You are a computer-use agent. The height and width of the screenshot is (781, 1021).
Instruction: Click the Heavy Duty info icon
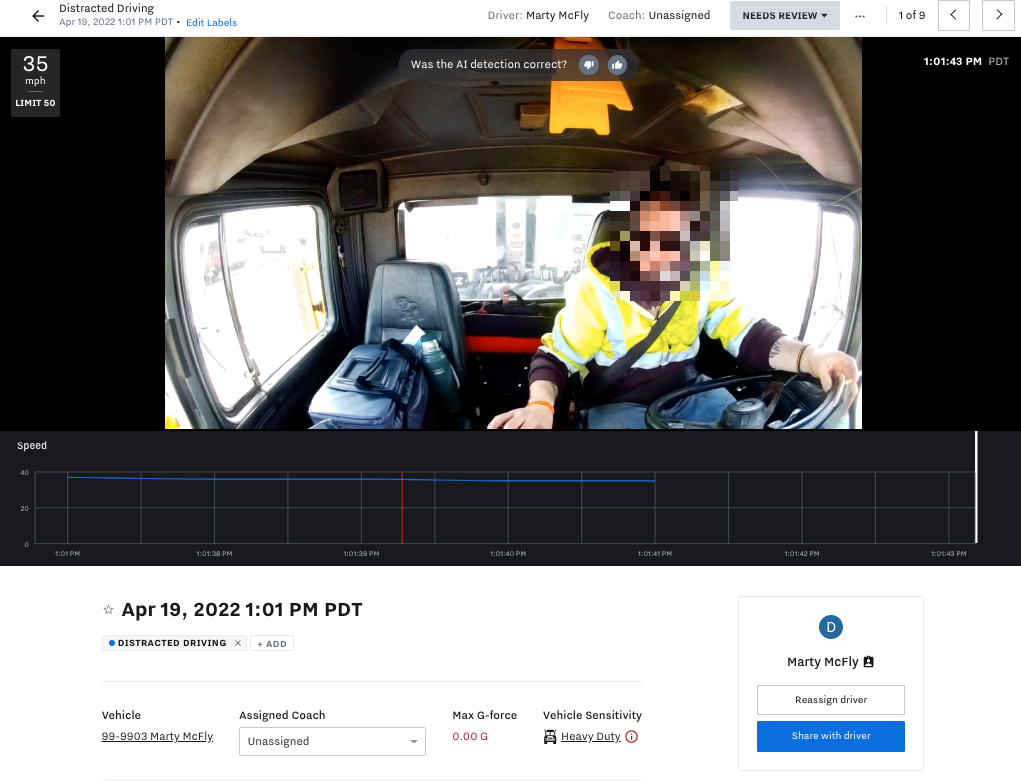(632, 737)
